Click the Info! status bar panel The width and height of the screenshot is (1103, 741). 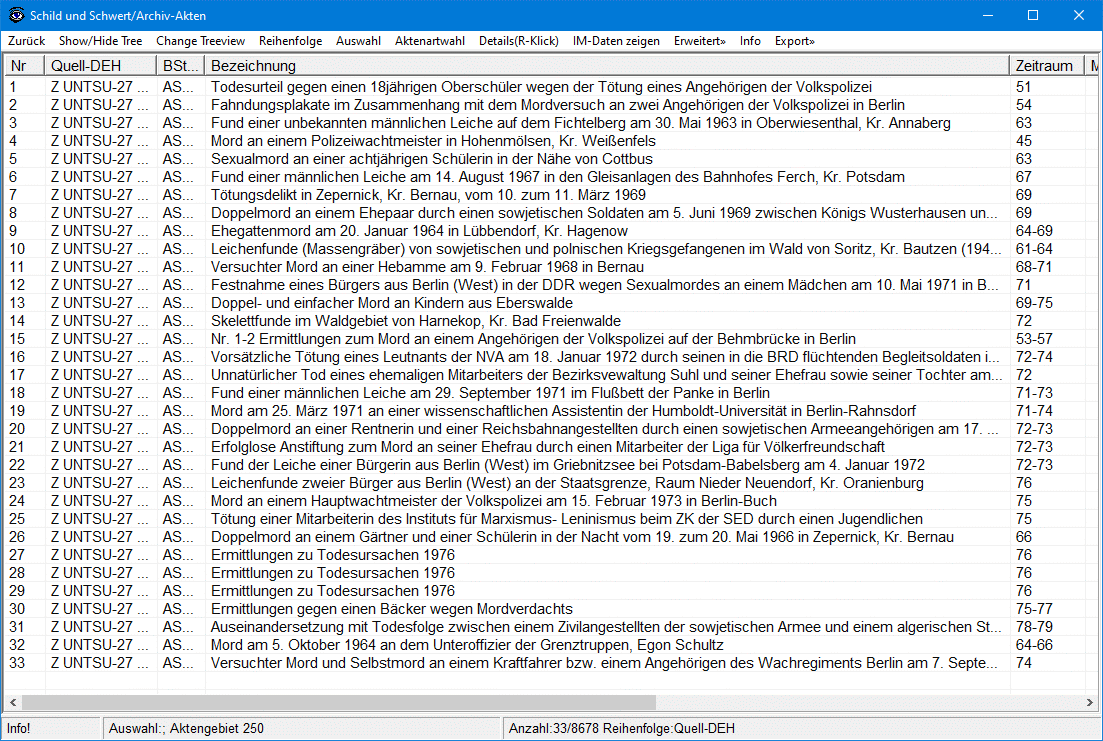point(51,728)
